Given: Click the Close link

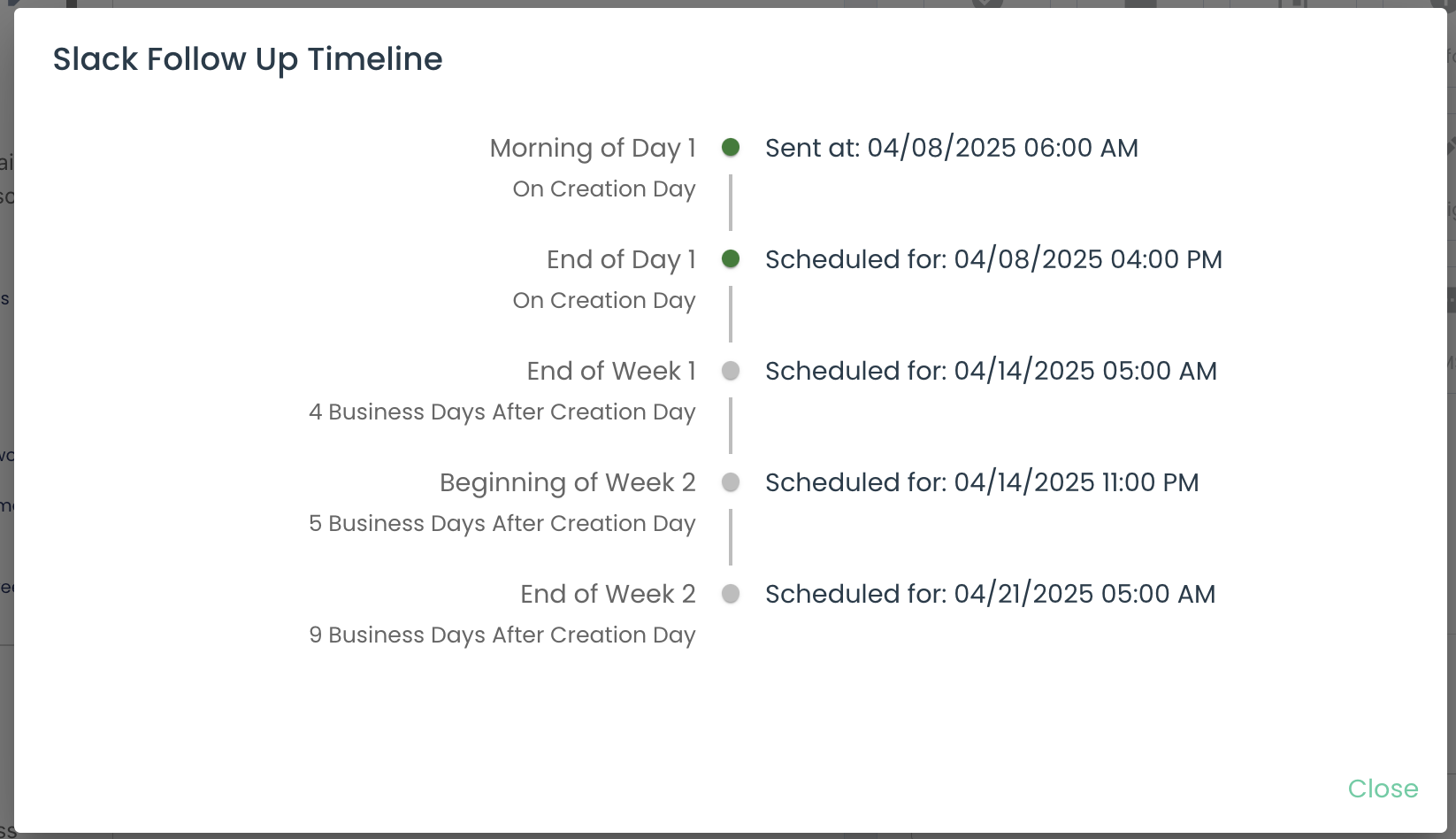Looking at the screenshot, I should point(1383,789).
